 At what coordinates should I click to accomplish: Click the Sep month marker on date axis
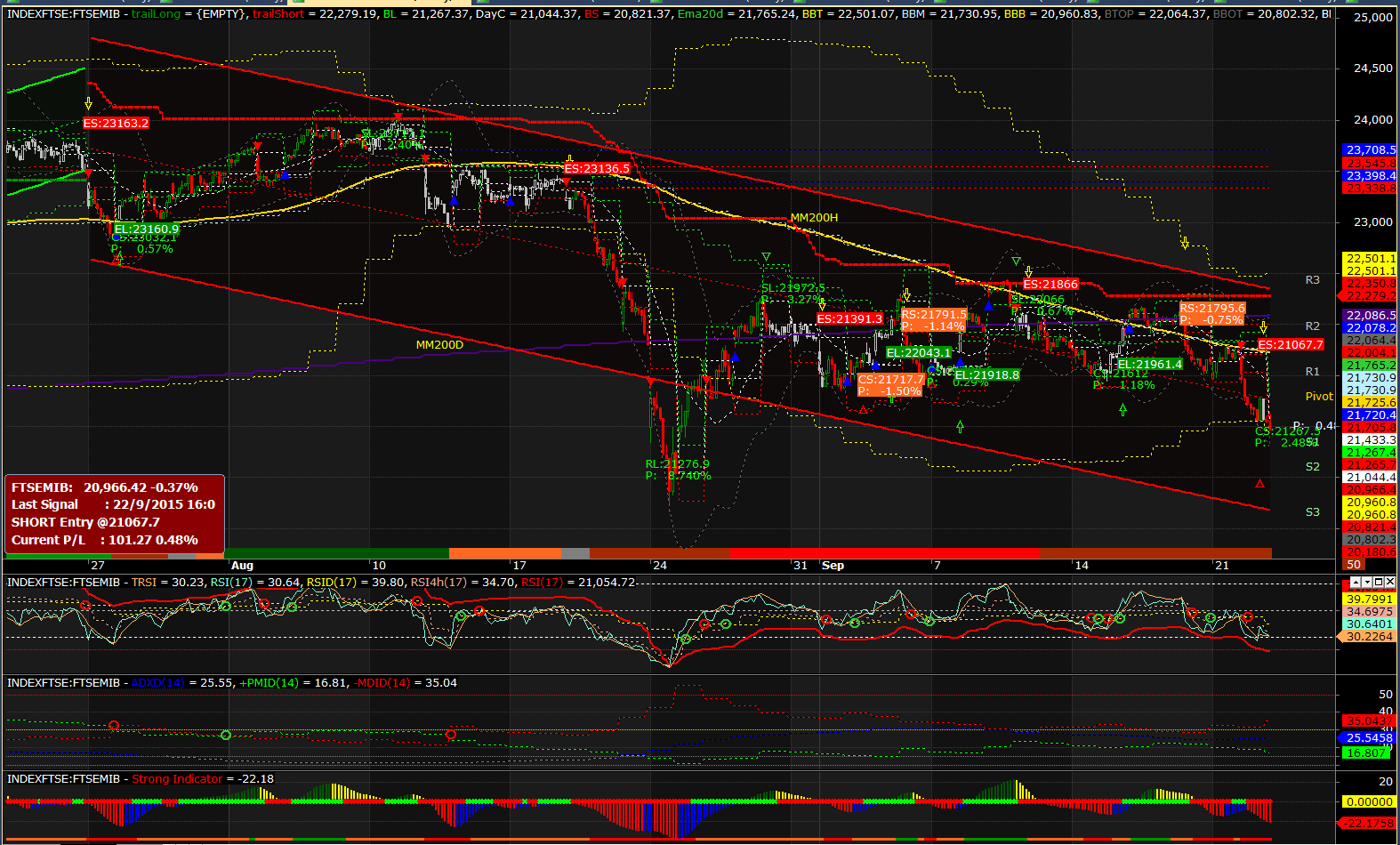coord(833,566)
